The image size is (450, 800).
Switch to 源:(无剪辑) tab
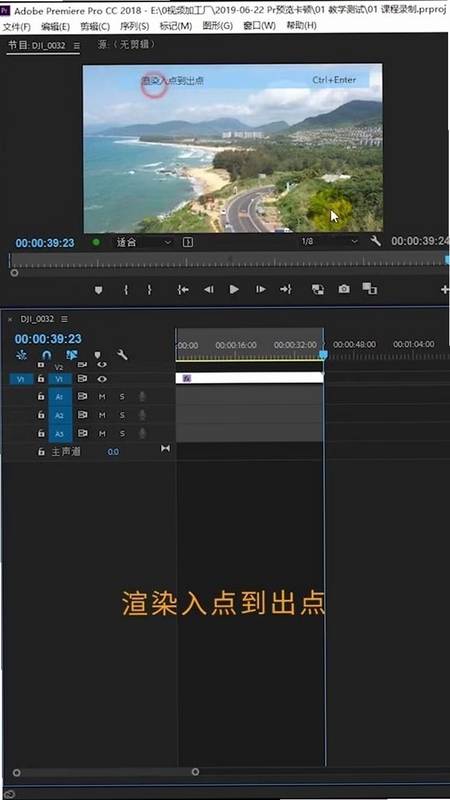126,45
